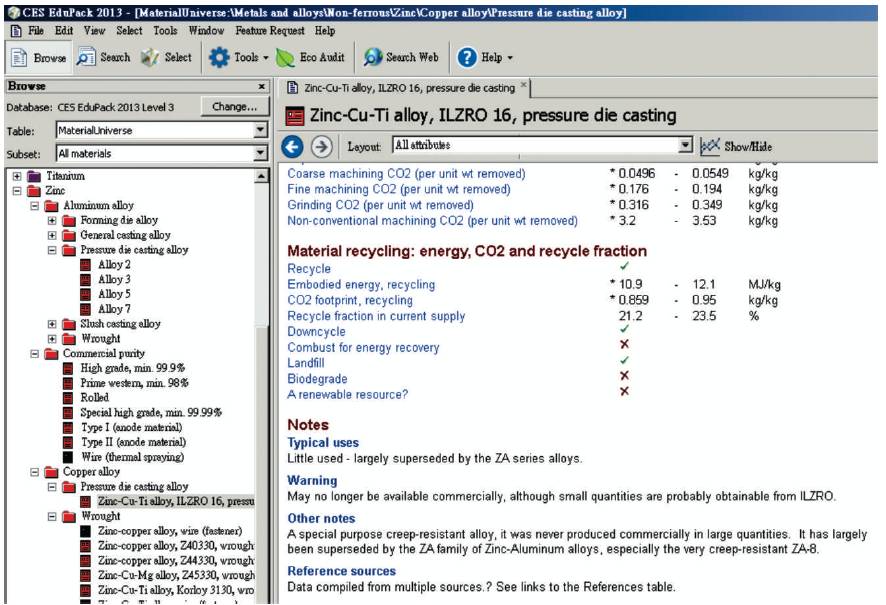
Task: Select Prime western, min. 98% record
Action: click(x=134, y=382)
